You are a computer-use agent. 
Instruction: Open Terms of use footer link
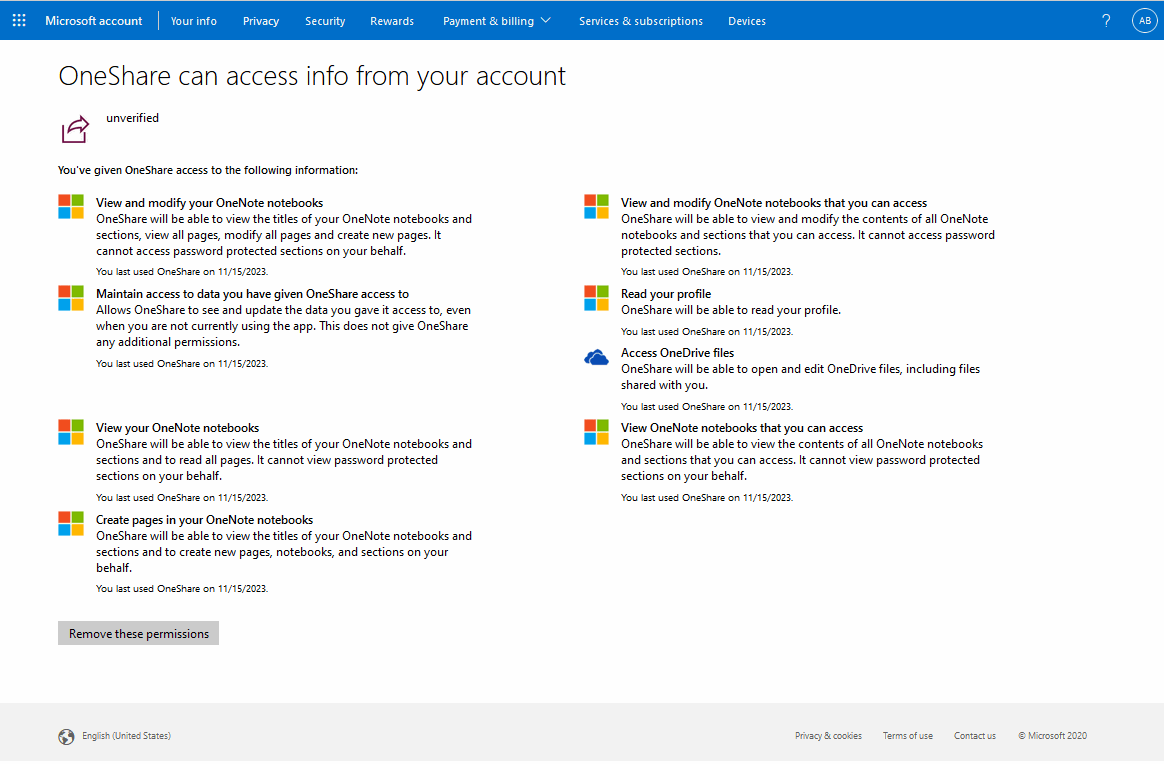908,737
